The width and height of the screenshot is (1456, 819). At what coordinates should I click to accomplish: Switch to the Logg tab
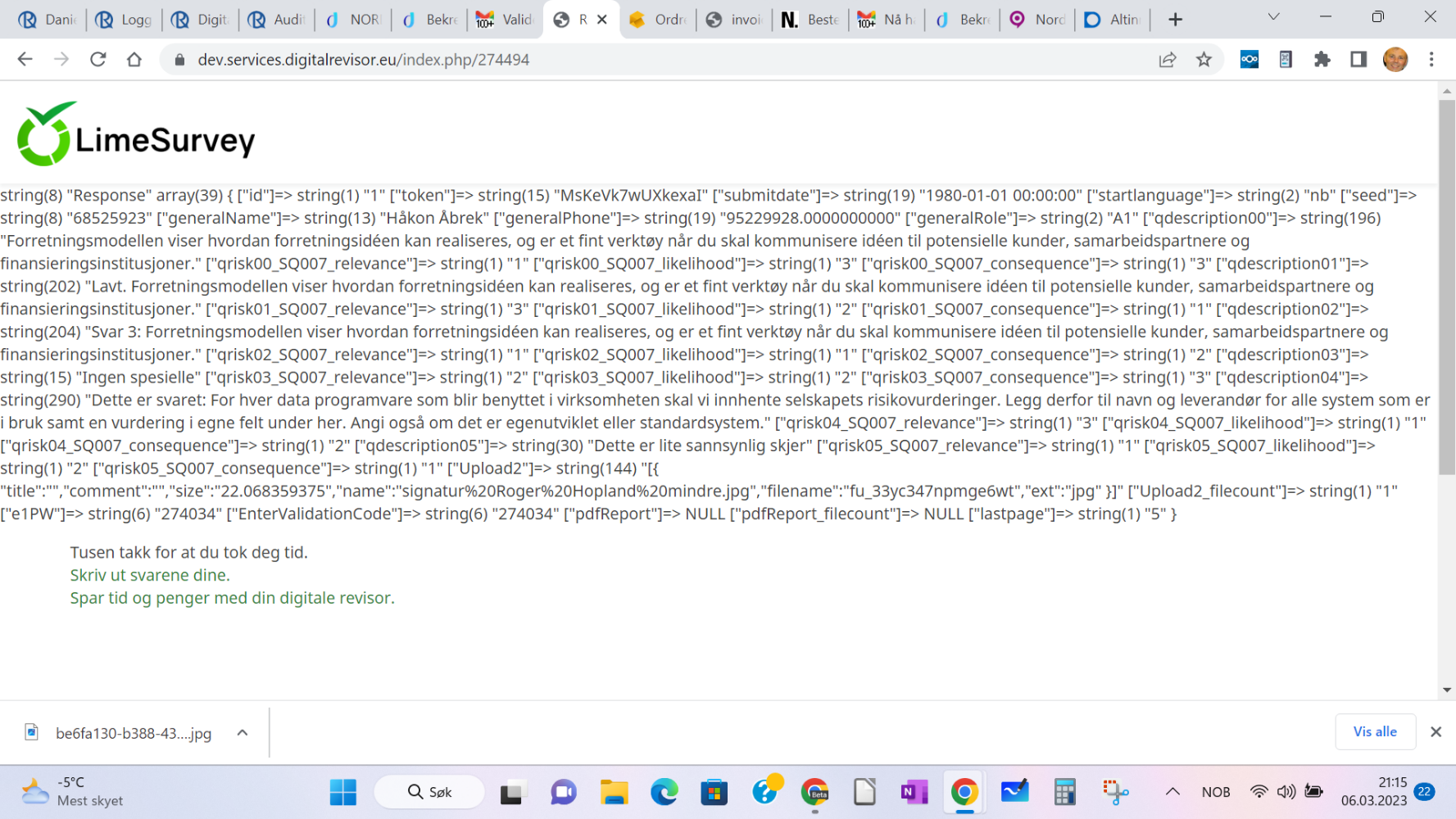[x=123, y=19]
